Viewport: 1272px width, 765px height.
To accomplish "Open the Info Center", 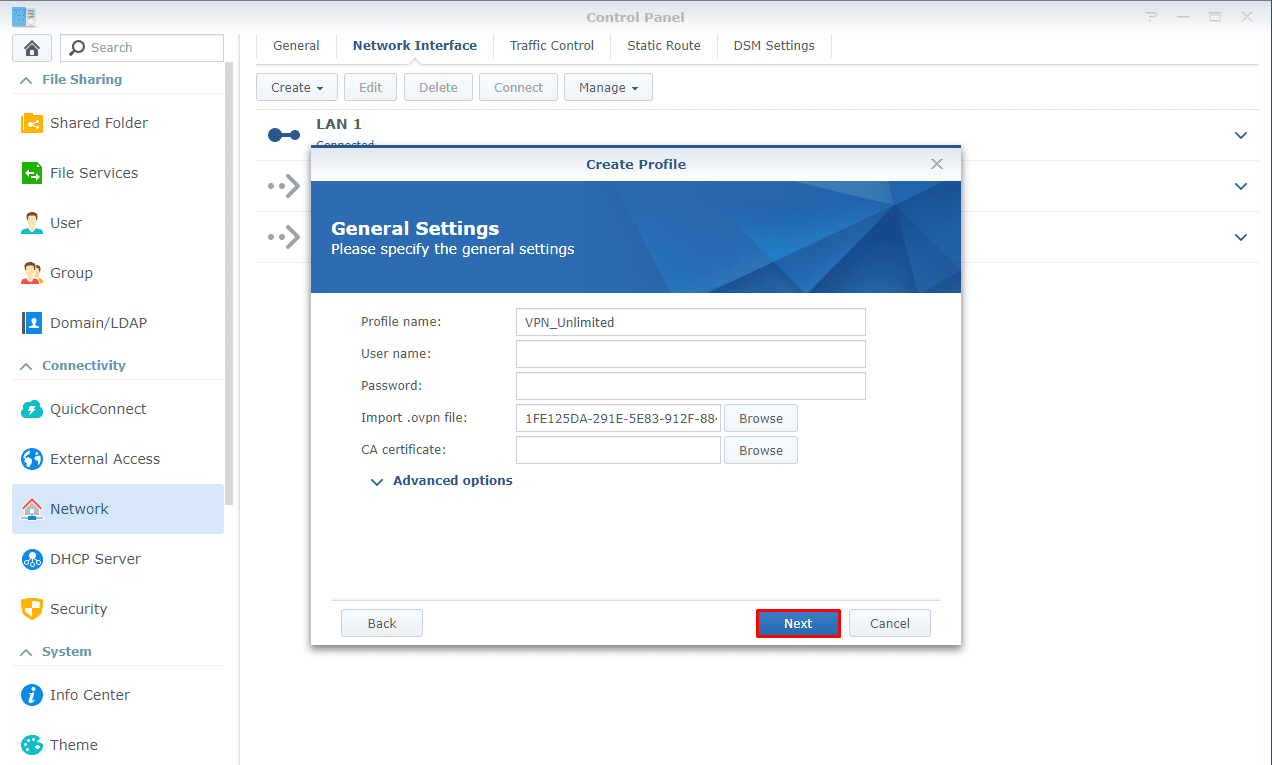I will point(89,694).
